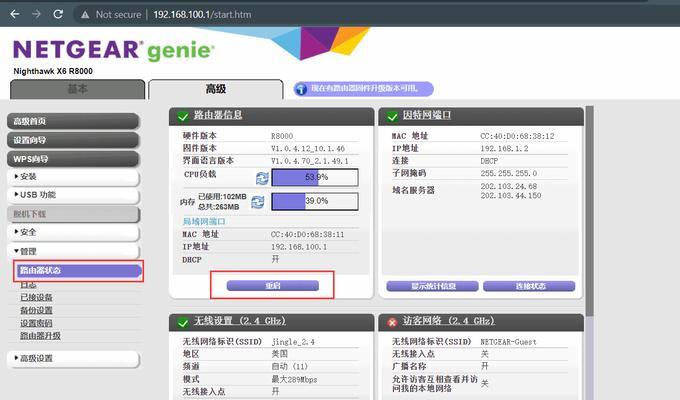This screenshot has width=680, height=400.
Task: Click the memory 39.0% progress bar
Action: [315, 201]
